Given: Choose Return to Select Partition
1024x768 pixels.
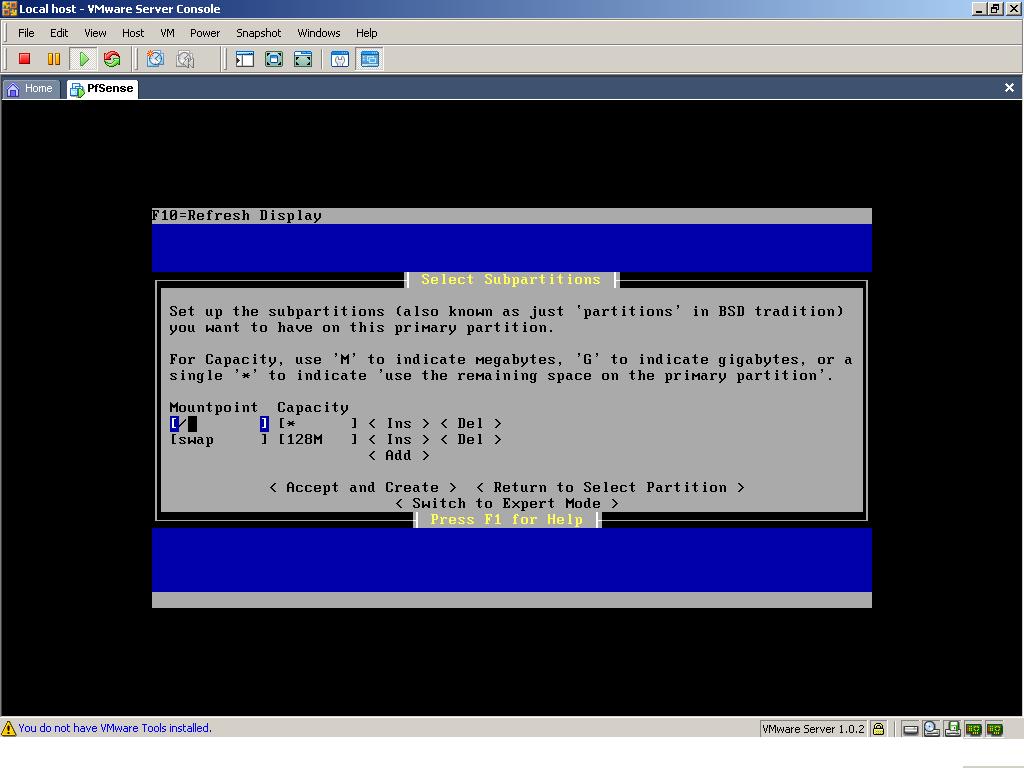Looking at the screenshot, I should [610, 487].
